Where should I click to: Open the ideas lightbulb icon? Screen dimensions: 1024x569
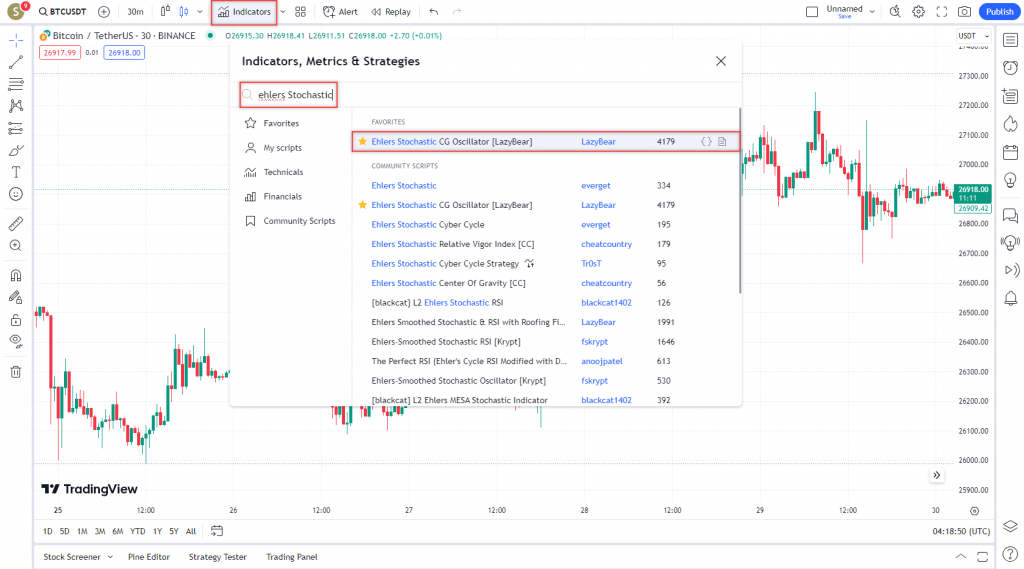(1010, 180)
